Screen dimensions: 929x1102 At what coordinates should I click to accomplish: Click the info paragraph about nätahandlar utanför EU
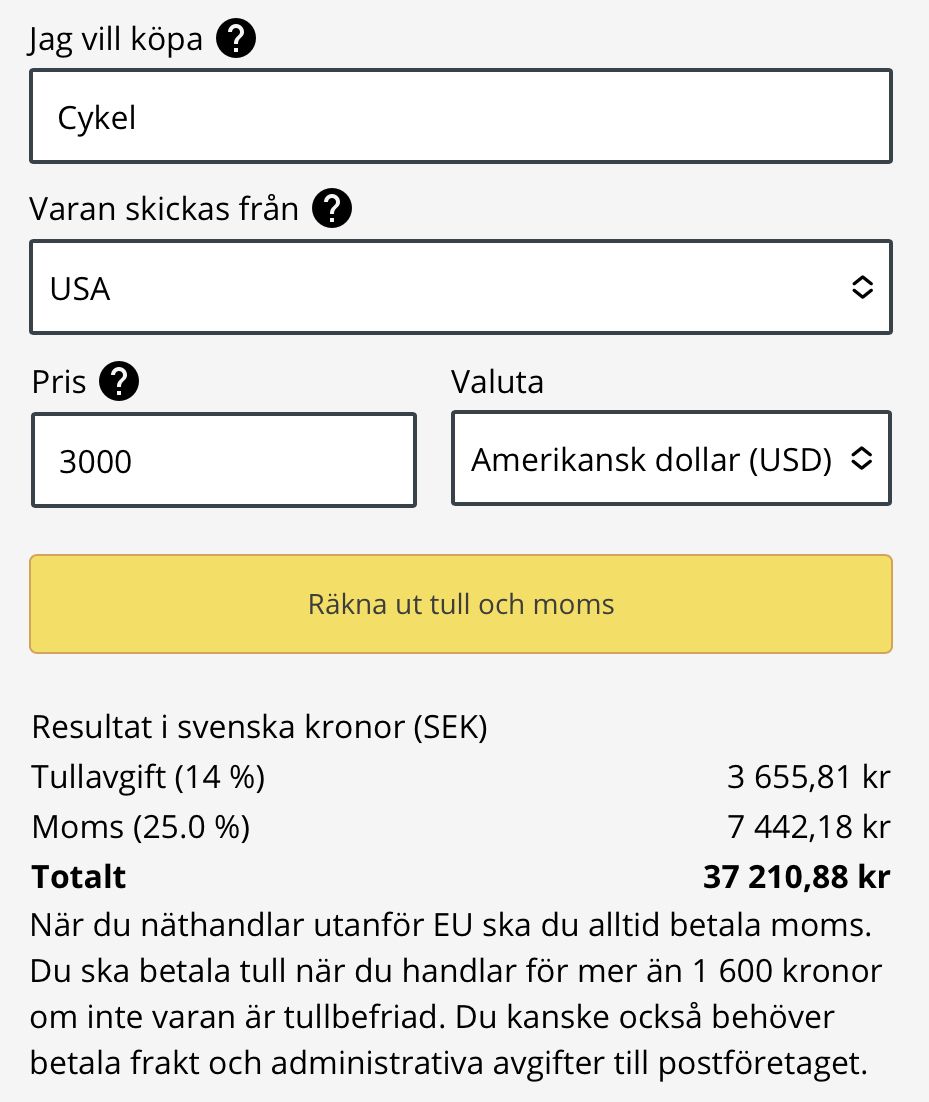(455, 994)
